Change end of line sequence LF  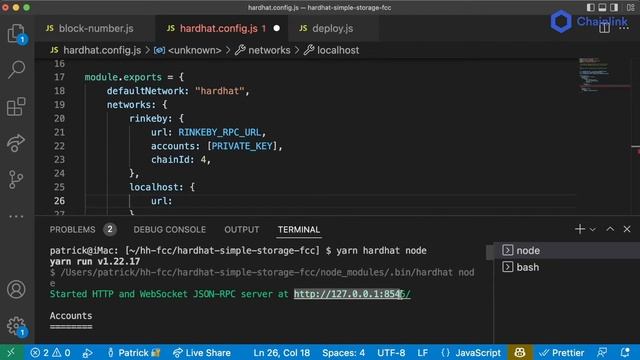[422, 352]
